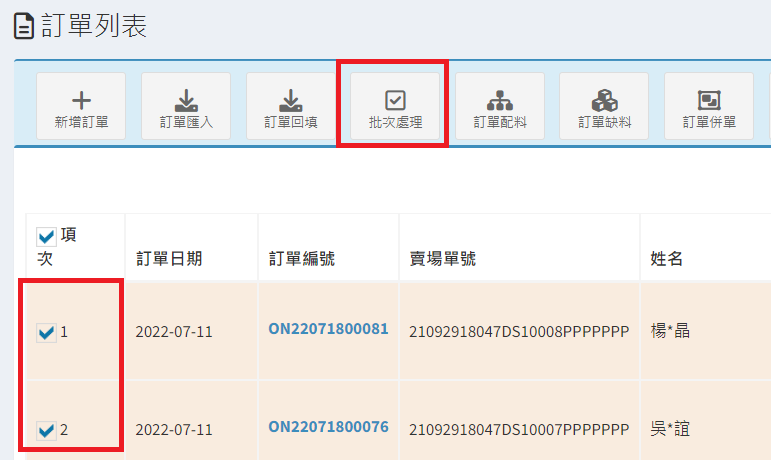Uncheck the checkbox for row 2
This screenshot has width=771, height=460.
point(45,431)
